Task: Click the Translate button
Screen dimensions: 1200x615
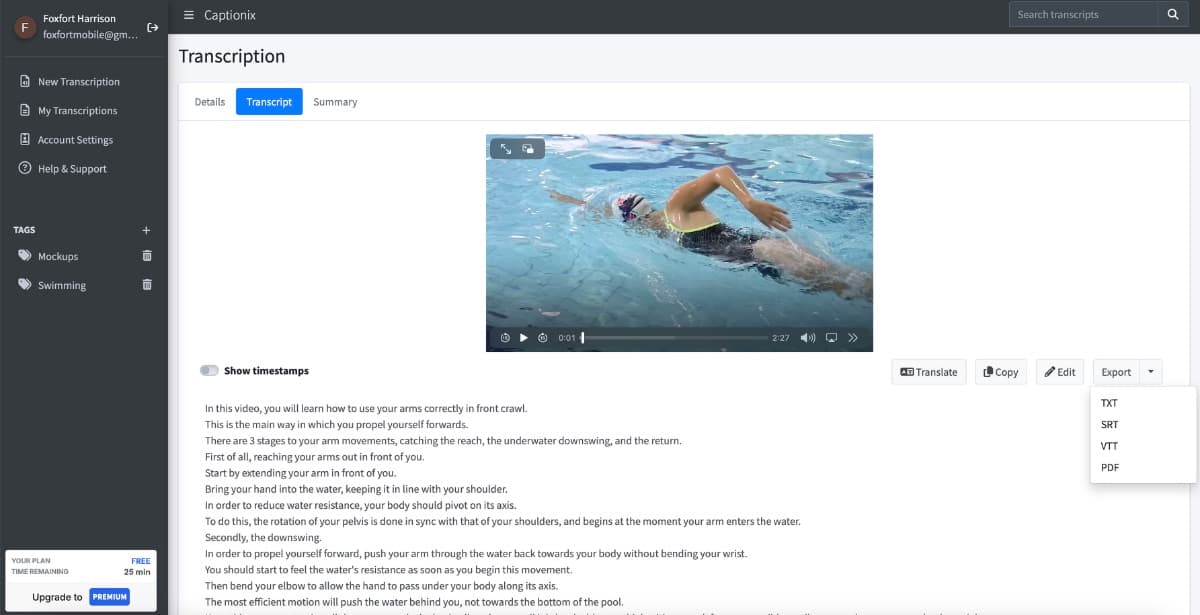Action: pyautogui.click(x=928, y=372)
